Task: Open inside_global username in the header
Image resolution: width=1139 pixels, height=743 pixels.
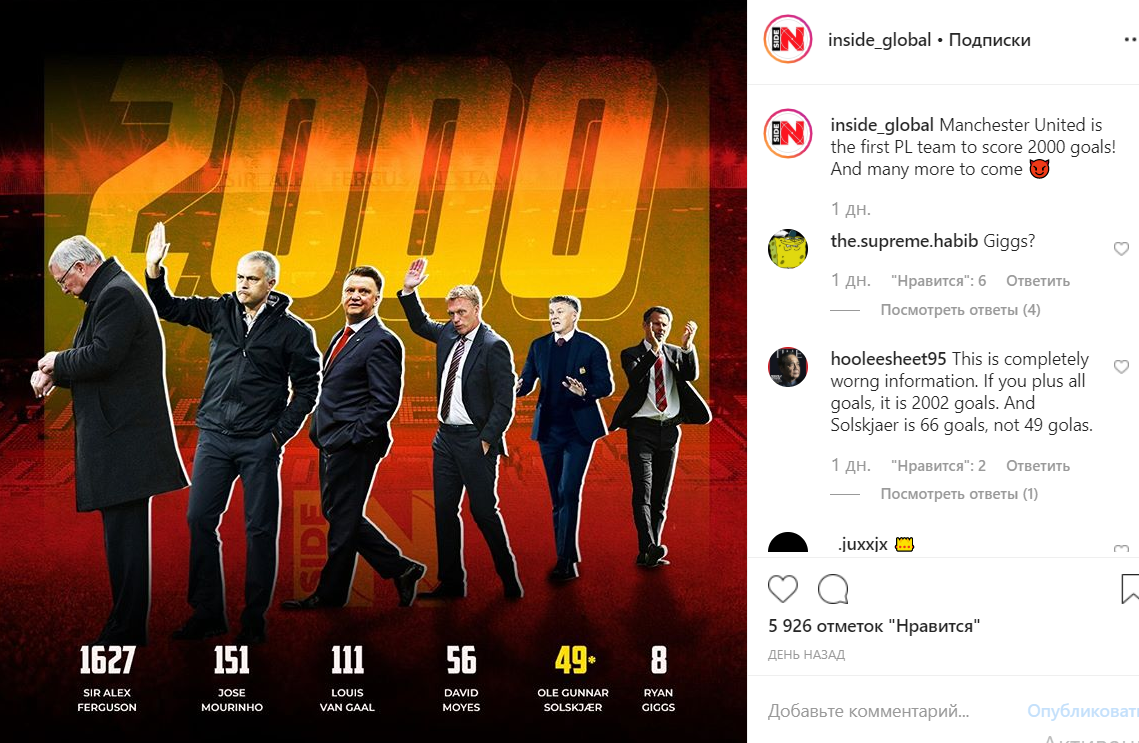Action: click(x=879, y=40)
